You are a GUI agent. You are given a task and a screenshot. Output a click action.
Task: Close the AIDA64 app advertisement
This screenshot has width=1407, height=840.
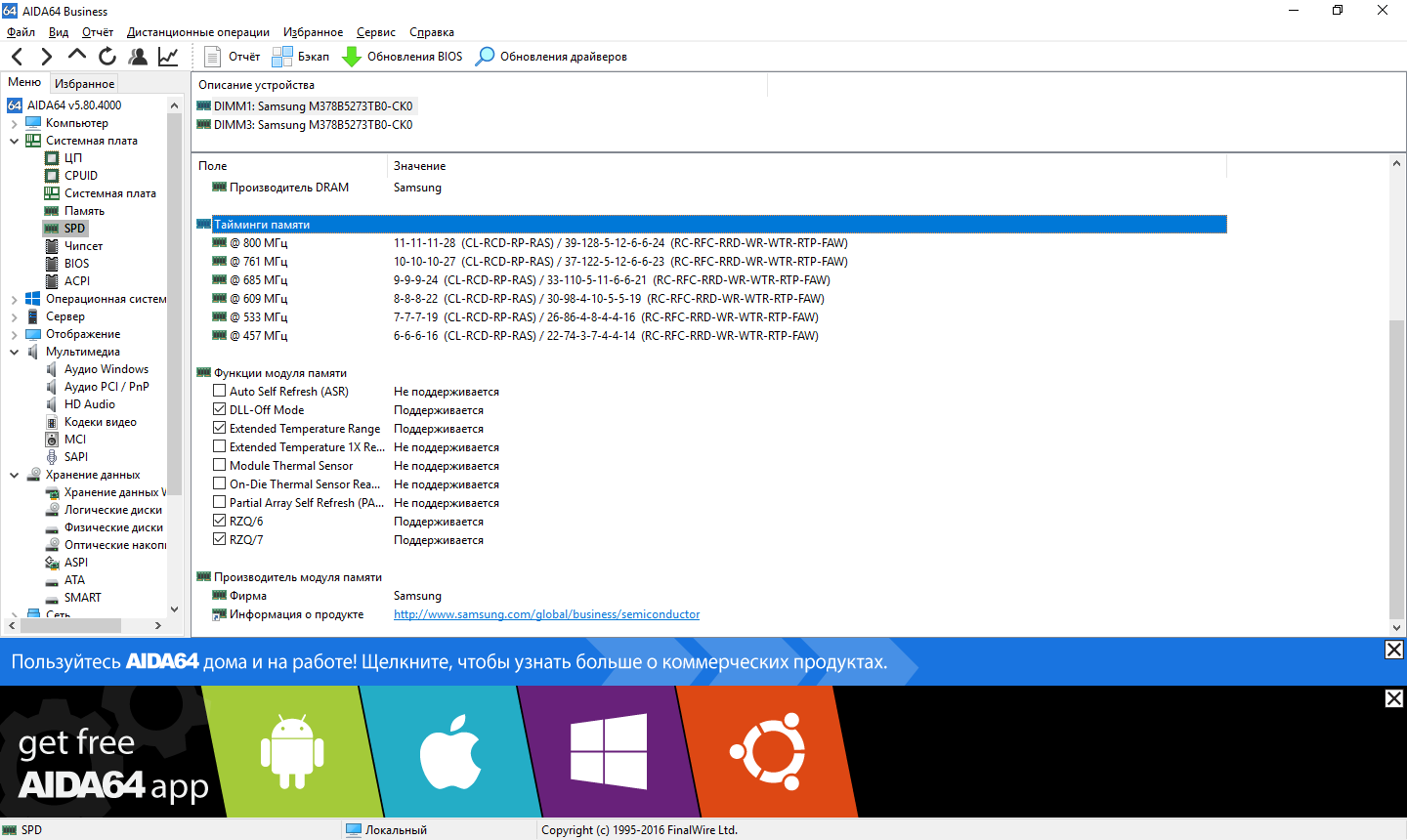coord(1394,698)
